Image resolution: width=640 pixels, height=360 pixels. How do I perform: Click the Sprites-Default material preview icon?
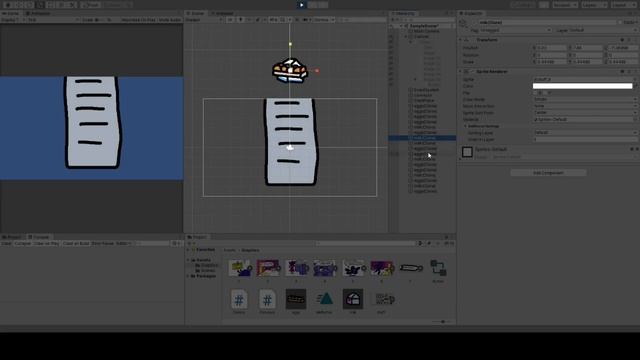tap(467, 152)
